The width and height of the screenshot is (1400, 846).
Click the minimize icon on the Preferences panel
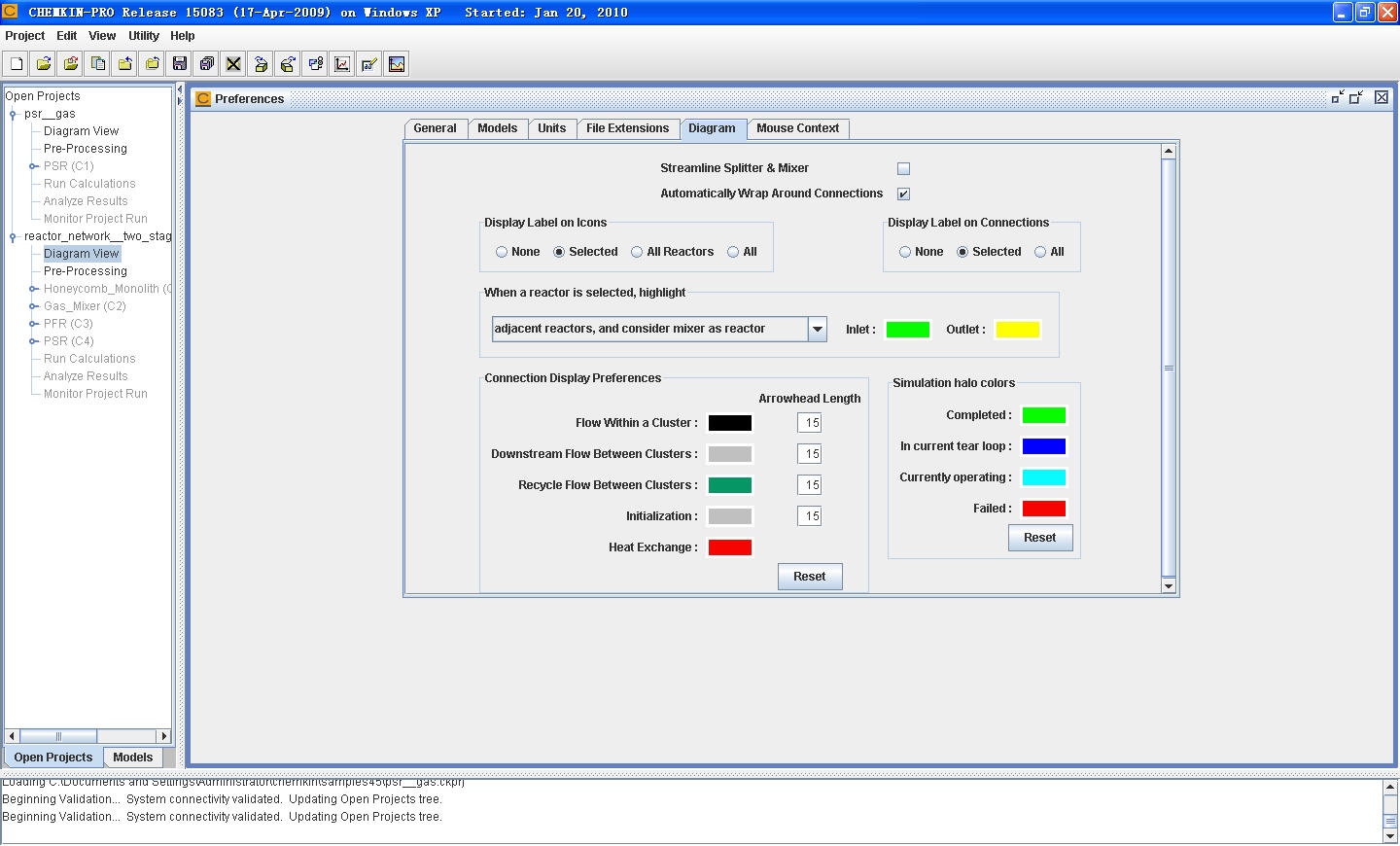pos(1338,97)
